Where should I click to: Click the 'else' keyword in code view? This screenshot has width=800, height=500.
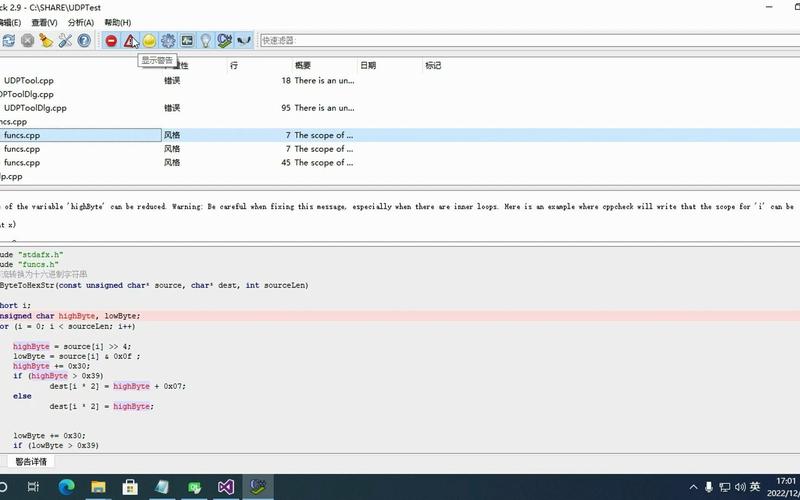point(22,396)
